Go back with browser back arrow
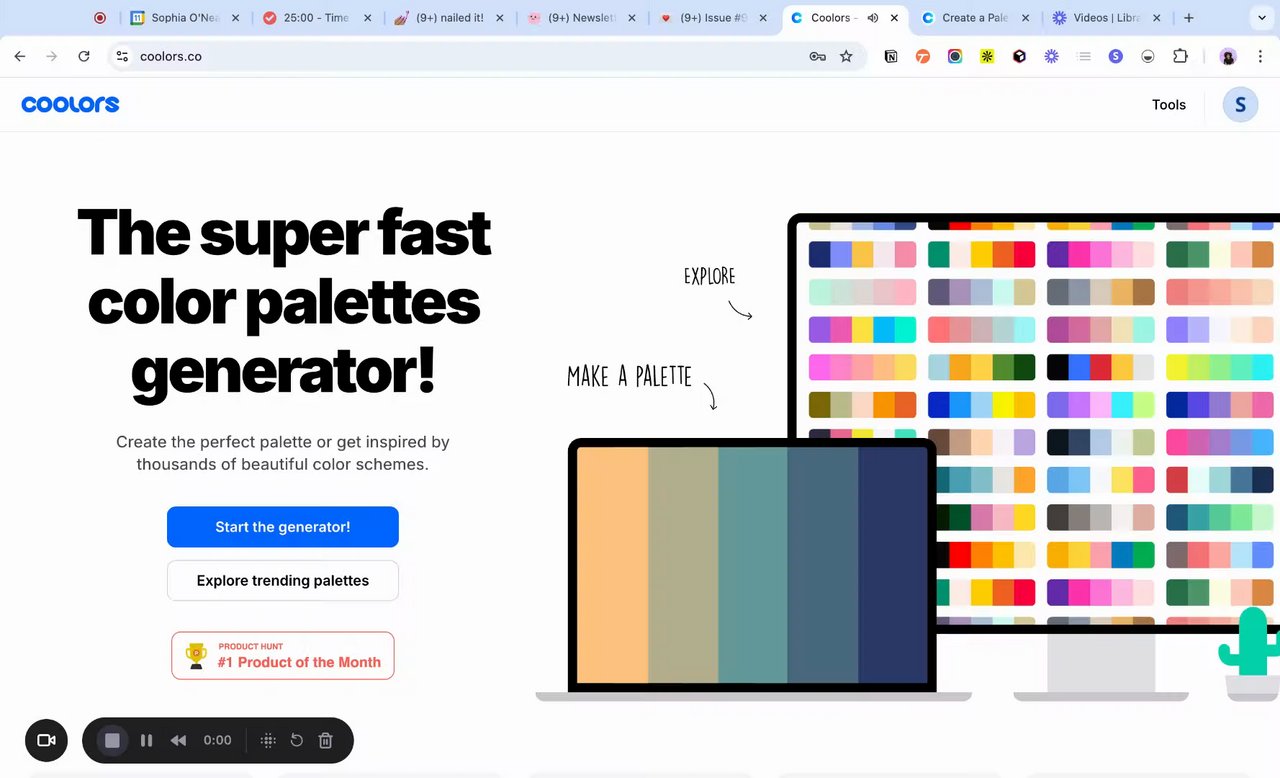The image size is (1280, 778). pyautogui.click(x=20, y=56)
